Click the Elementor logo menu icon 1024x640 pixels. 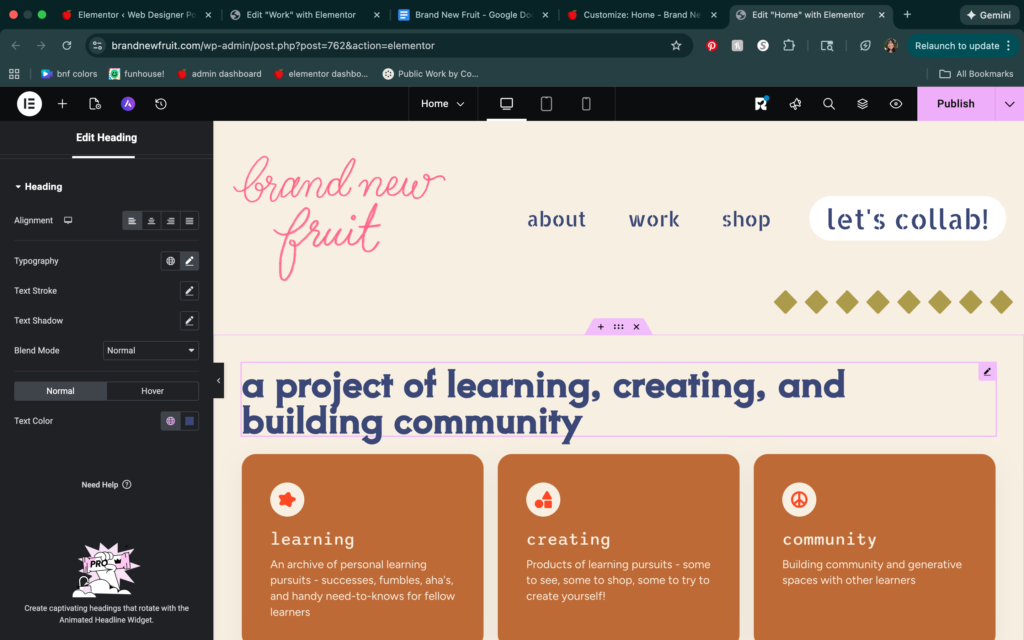pyautogui.click(x=29, y=104)
